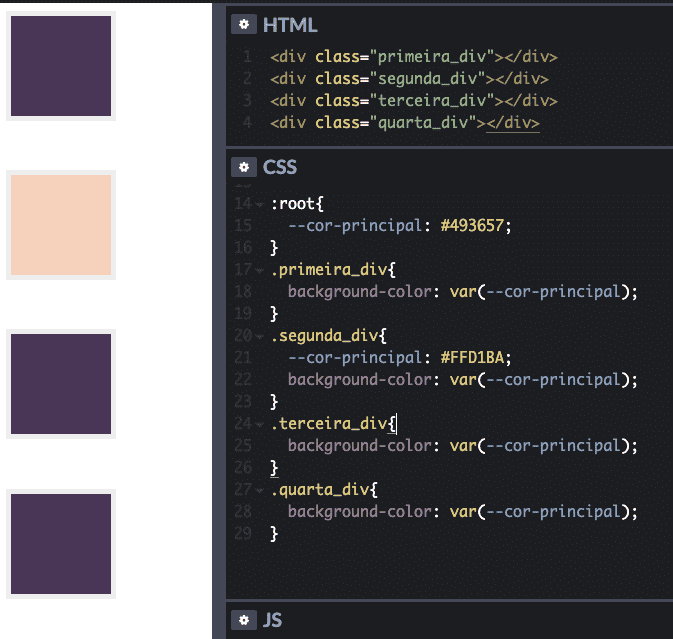Click the peach colored preview square
The image size is (673, 639).
point(61,225)
